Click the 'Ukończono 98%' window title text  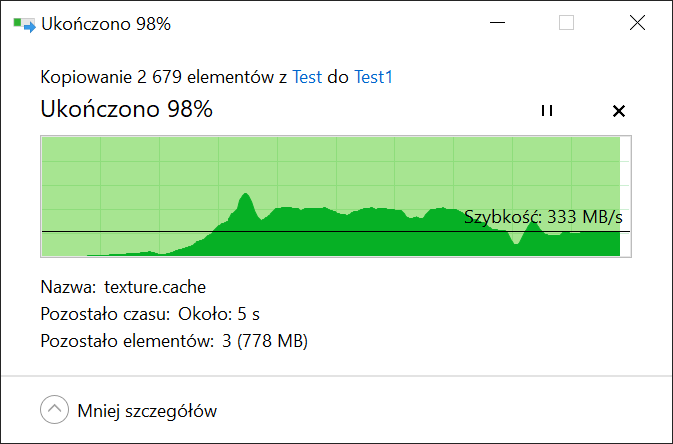click(x=106, y=24)
